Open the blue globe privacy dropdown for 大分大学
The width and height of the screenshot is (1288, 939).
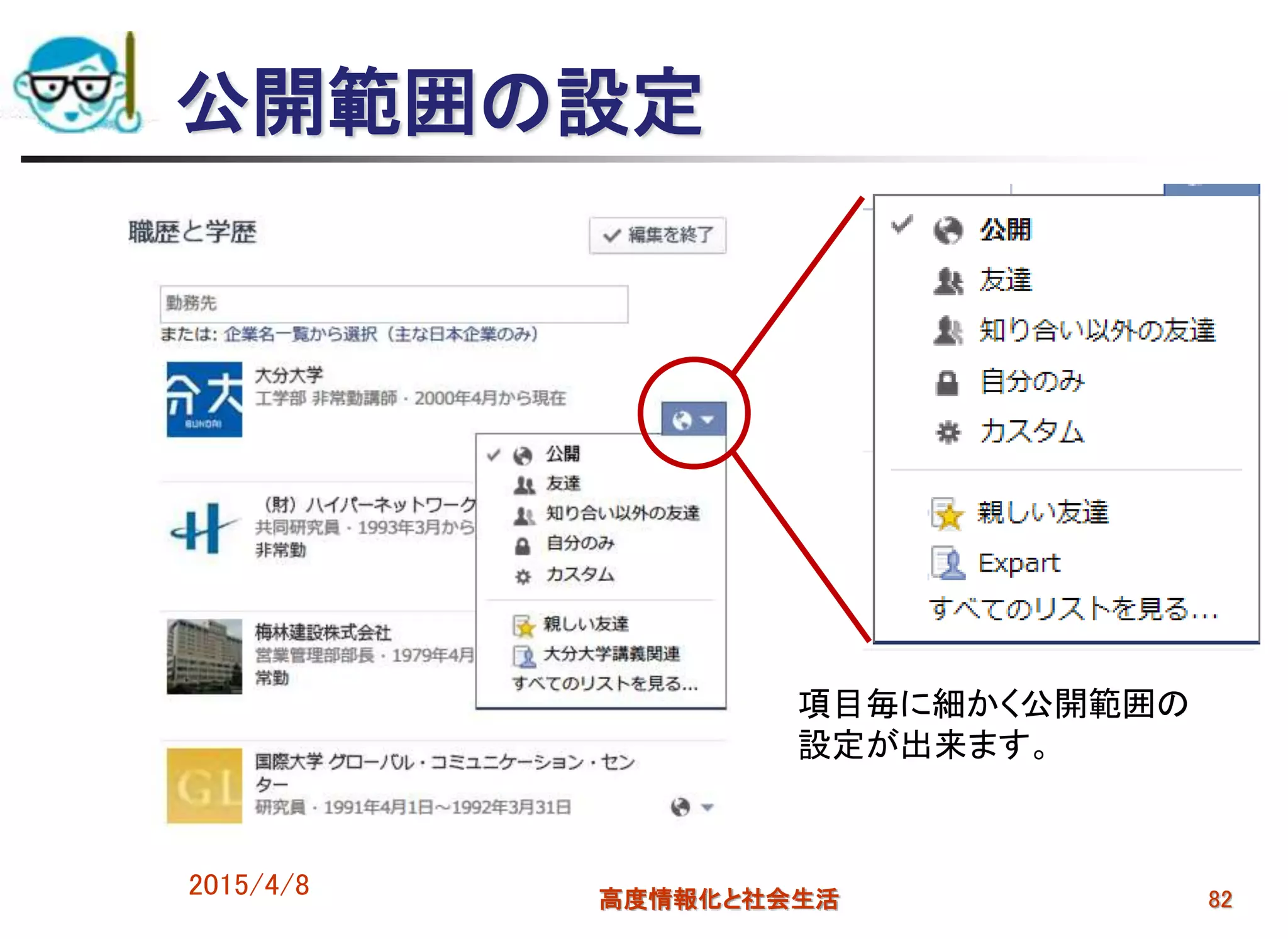click(x=694, y=419)
